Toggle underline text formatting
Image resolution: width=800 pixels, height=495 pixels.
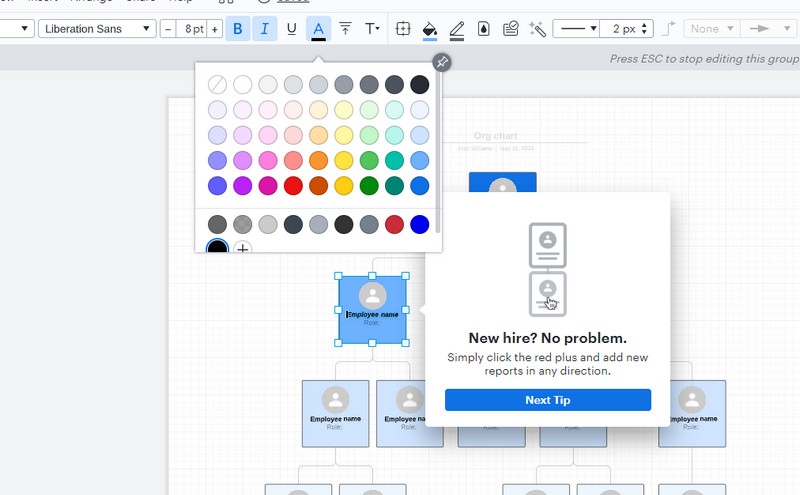tap(292, 29)
